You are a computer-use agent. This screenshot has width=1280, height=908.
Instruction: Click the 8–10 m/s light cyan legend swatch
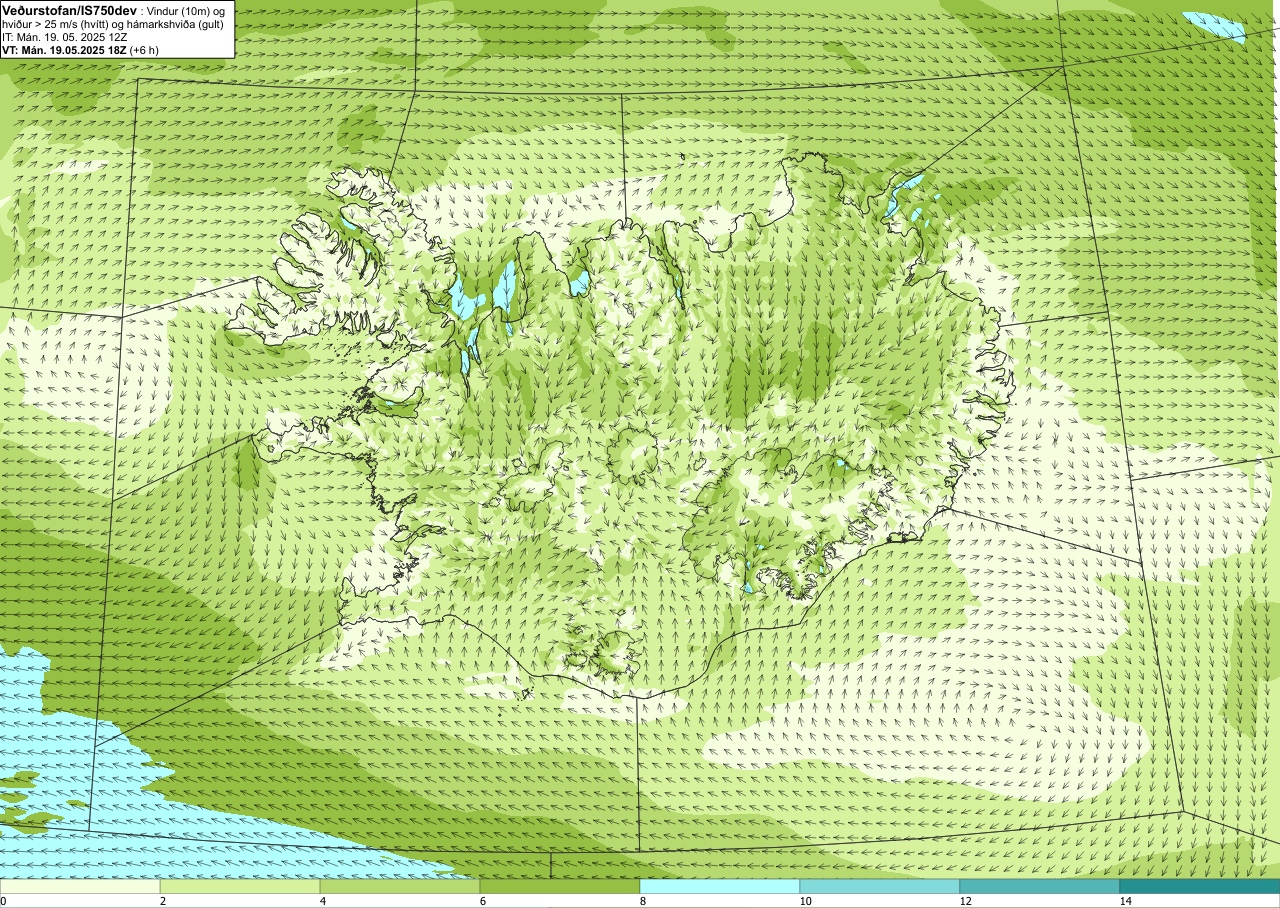click(x=720, y=886)
